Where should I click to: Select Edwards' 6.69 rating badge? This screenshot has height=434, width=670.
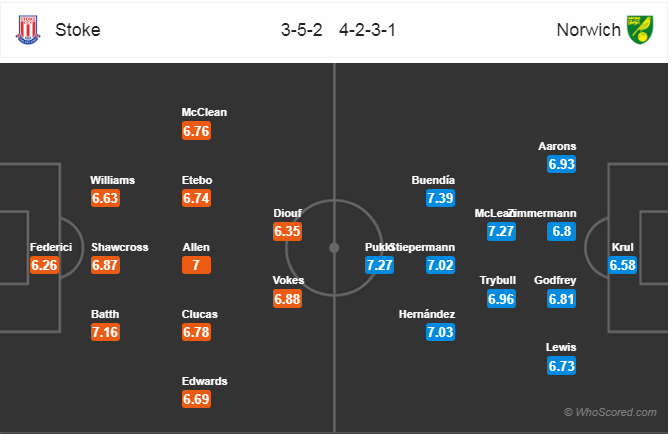tap(196, 399)
